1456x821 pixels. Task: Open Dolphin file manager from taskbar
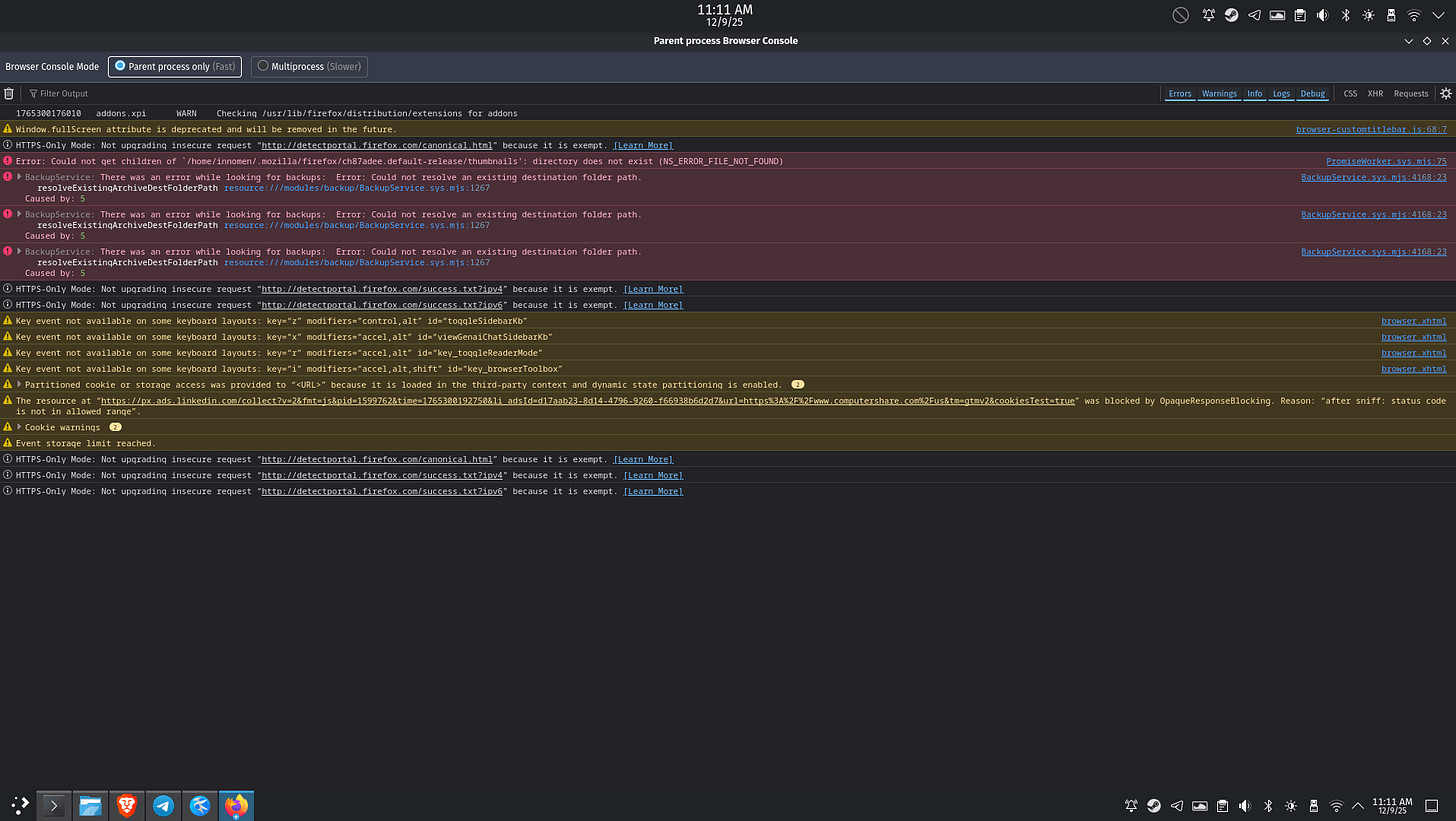[90, 805]
